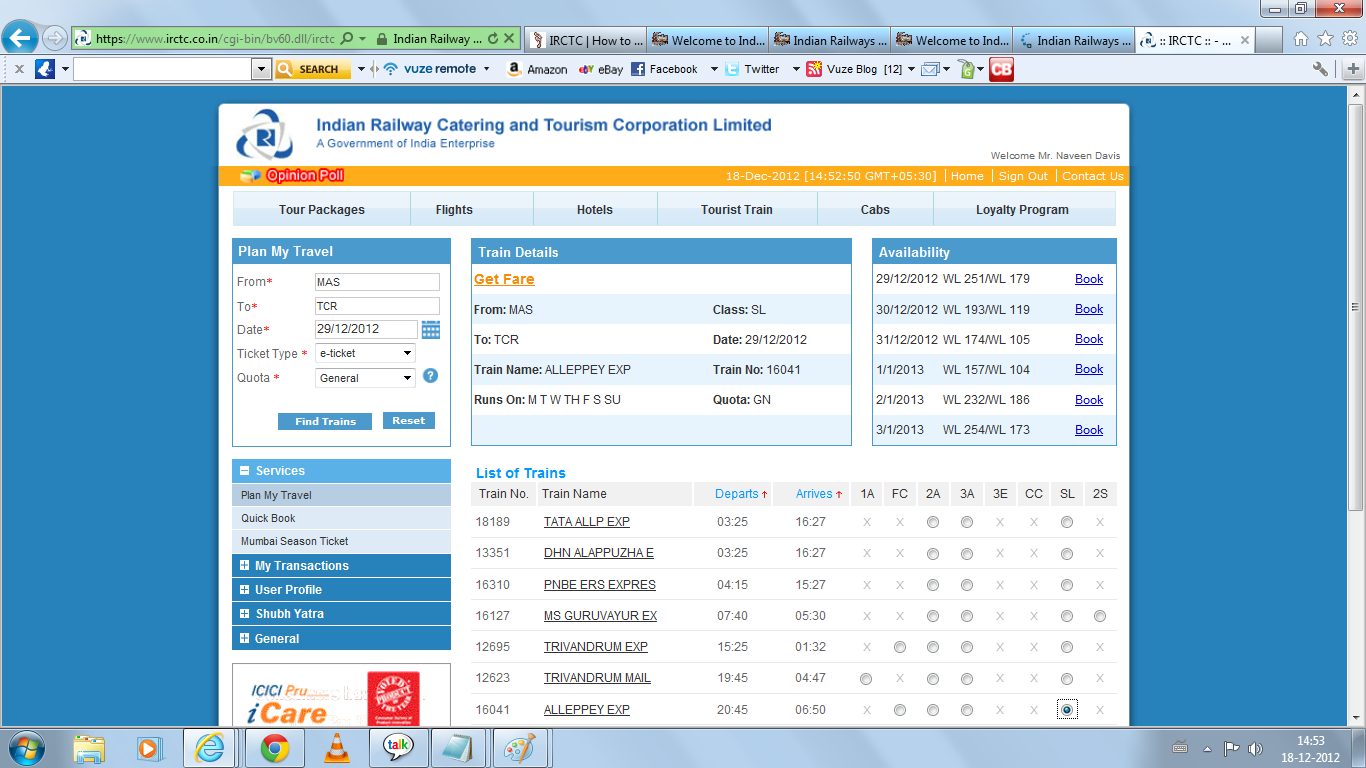
Task: Click the Amazon icon in the toolbar
Action: click(513, 69)
